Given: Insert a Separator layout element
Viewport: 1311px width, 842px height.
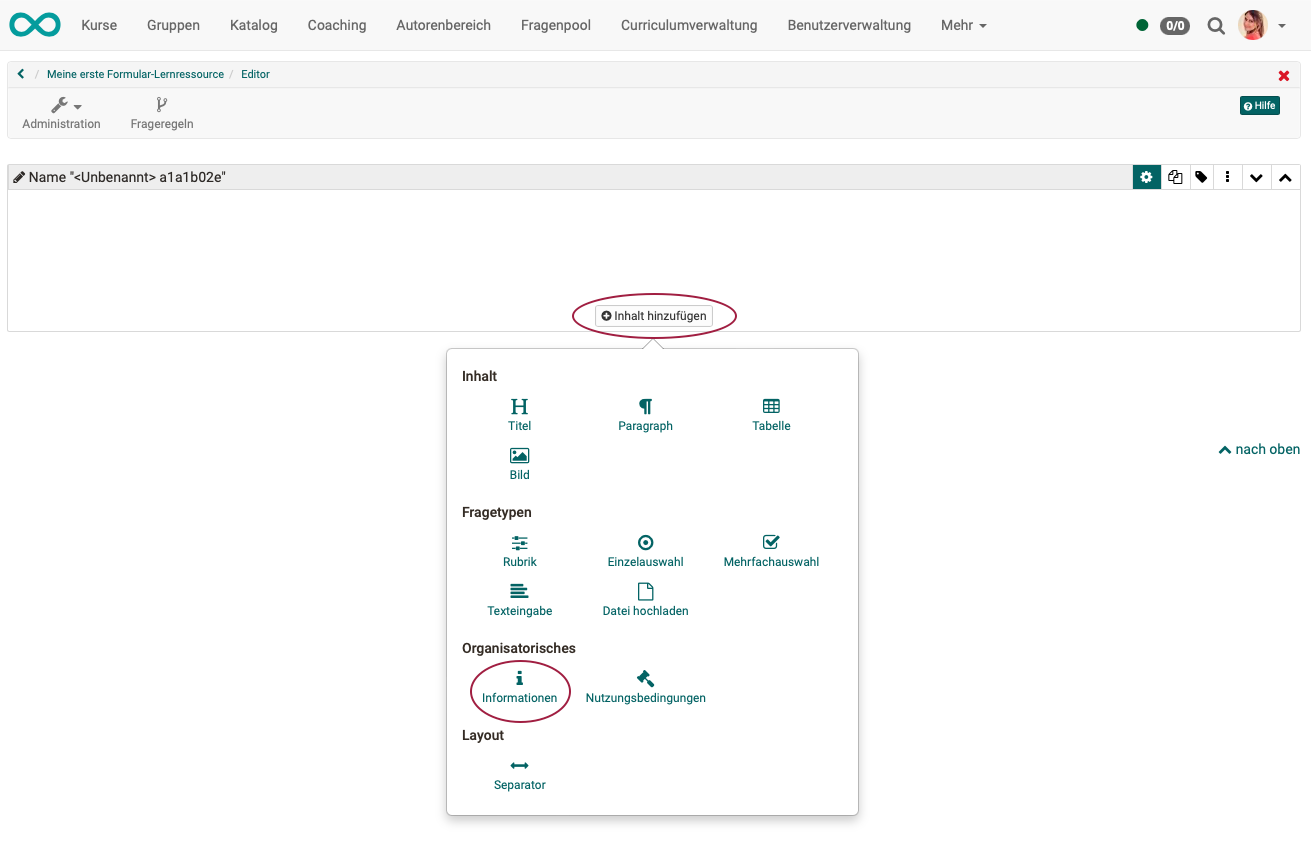Looking at the screenshot, I should (x=519, y=774).
